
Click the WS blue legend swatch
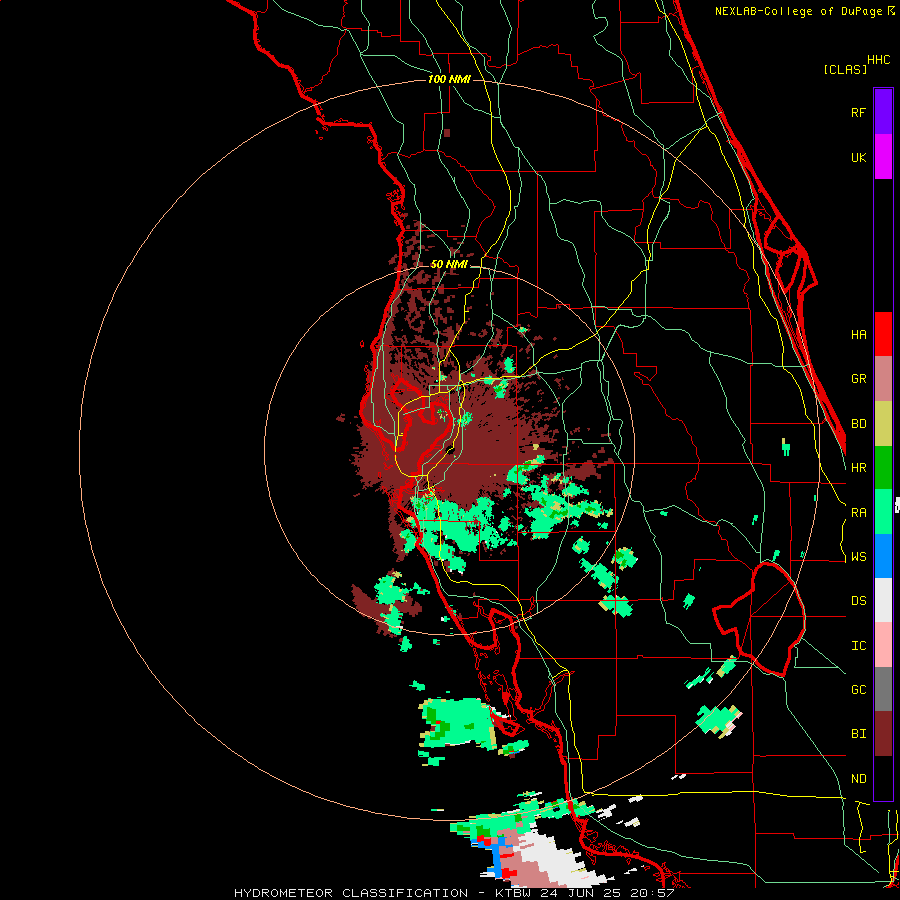(x=883, y=556)
